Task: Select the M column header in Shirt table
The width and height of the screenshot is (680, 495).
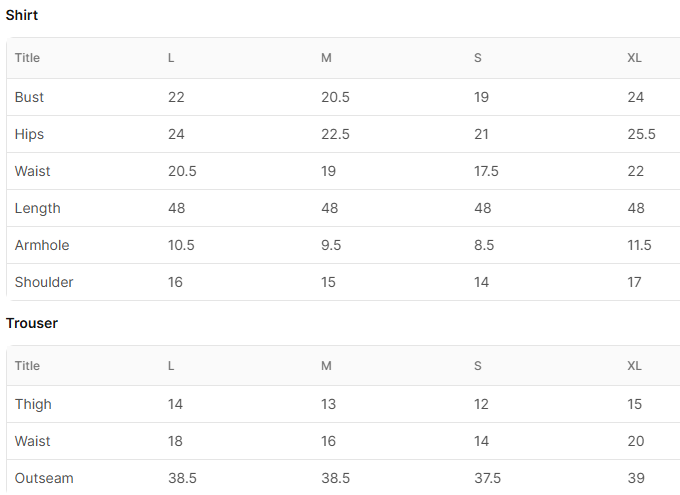Action: tap(326, 58)
